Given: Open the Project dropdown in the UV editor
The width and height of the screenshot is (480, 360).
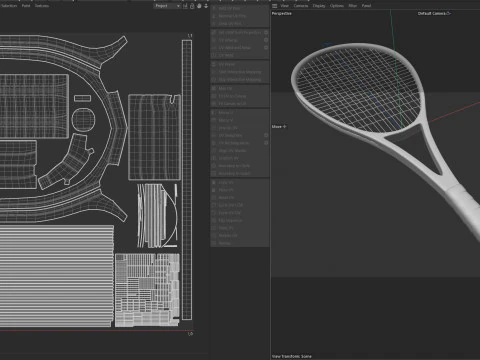Looking at the screenshot, I should pos(167,6).
